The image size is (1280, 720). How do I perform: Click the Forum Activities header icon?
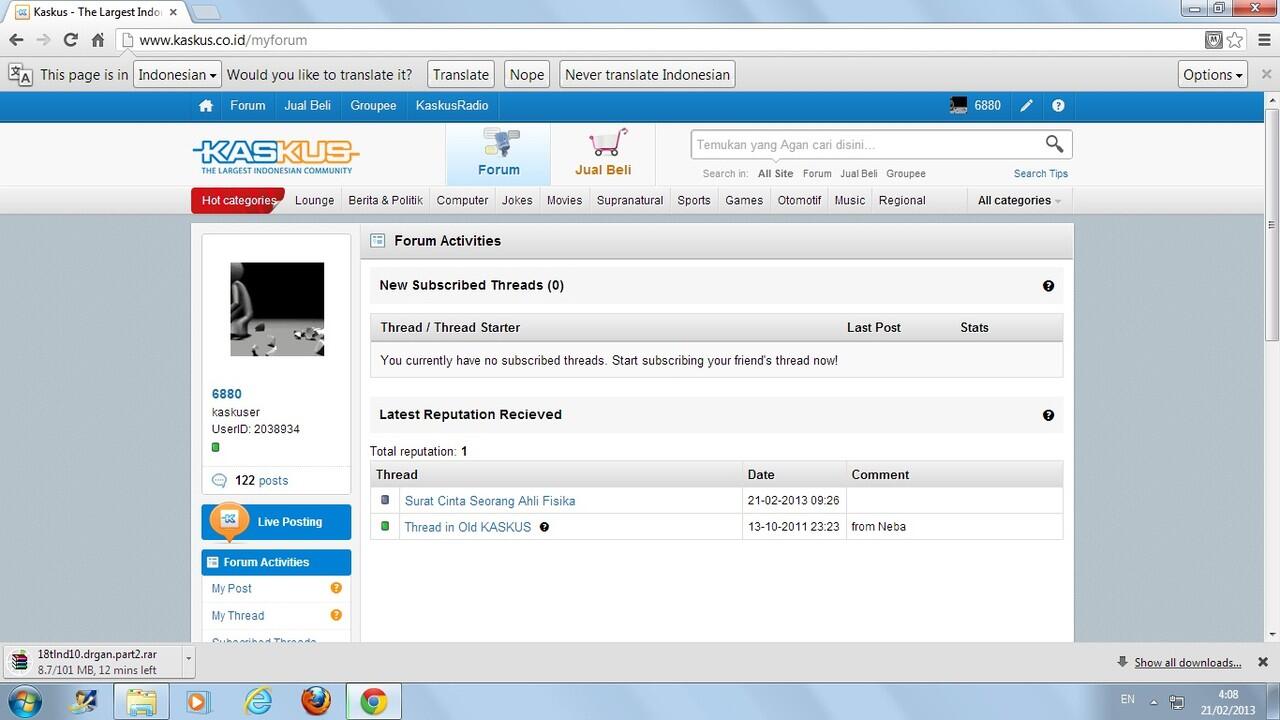coord(377,240)
